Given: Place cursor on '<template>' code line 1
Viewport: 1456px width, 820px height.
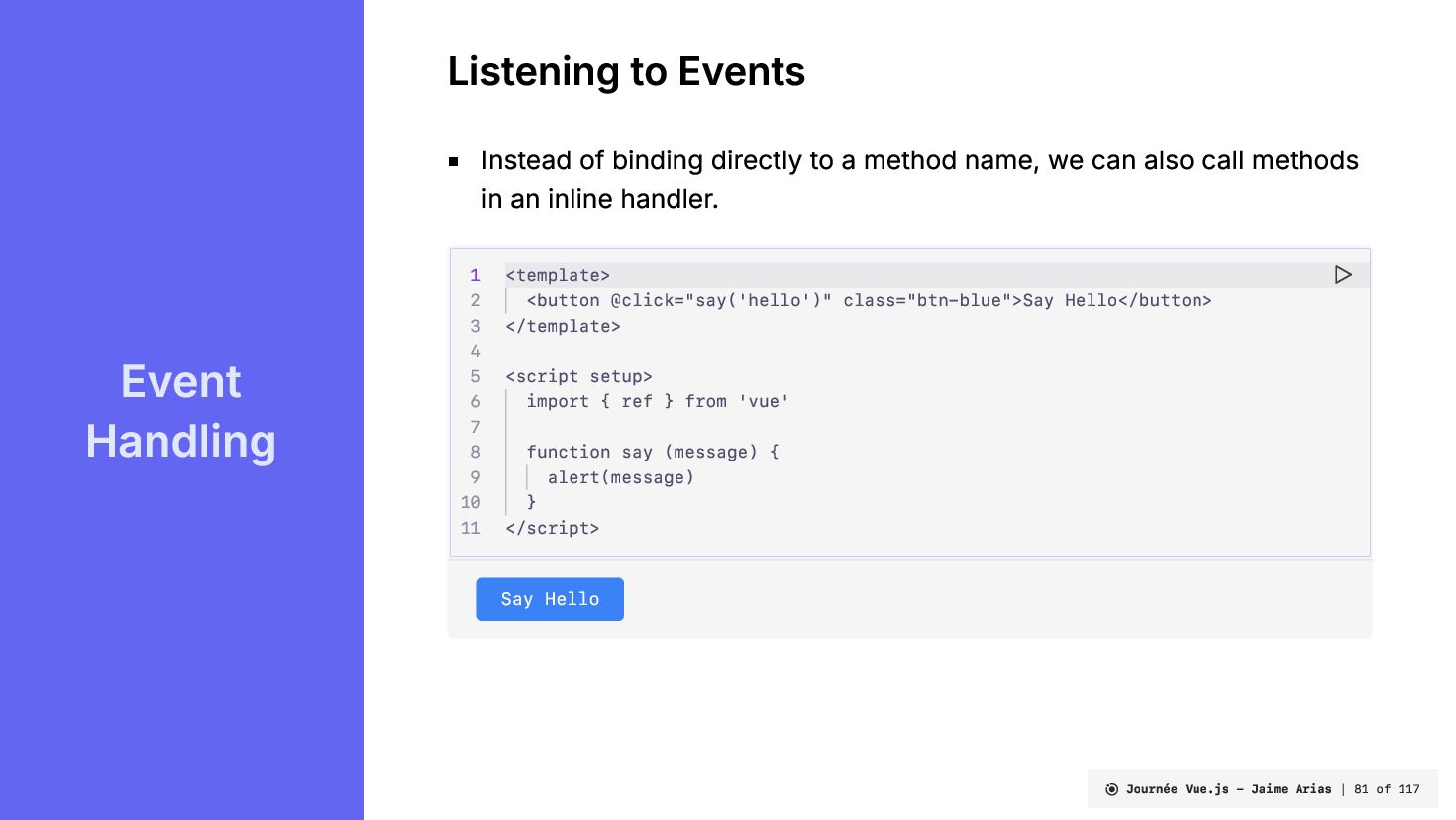Looking at the screenshot, I should pos(558,275).
